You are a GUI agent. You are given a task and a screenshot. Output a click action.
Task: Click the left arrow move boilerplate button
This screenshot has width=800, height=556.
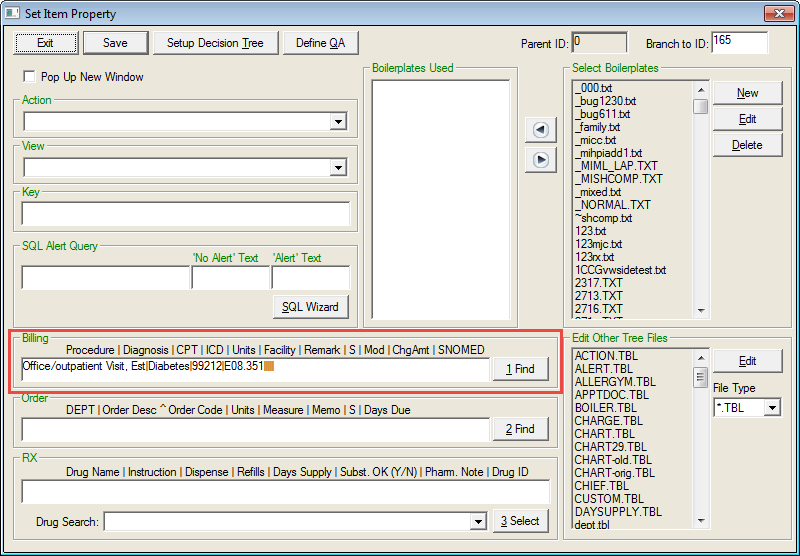click(x=540, y=130)
